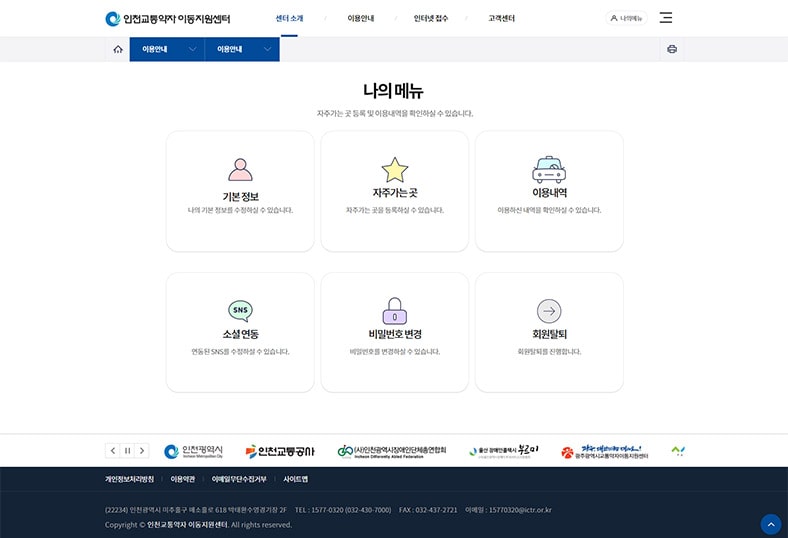Screen dimensions: 788x538
Task: Click the star icon for 자주가는 곳
Action: pyautogui.click(x=394, y=169)
